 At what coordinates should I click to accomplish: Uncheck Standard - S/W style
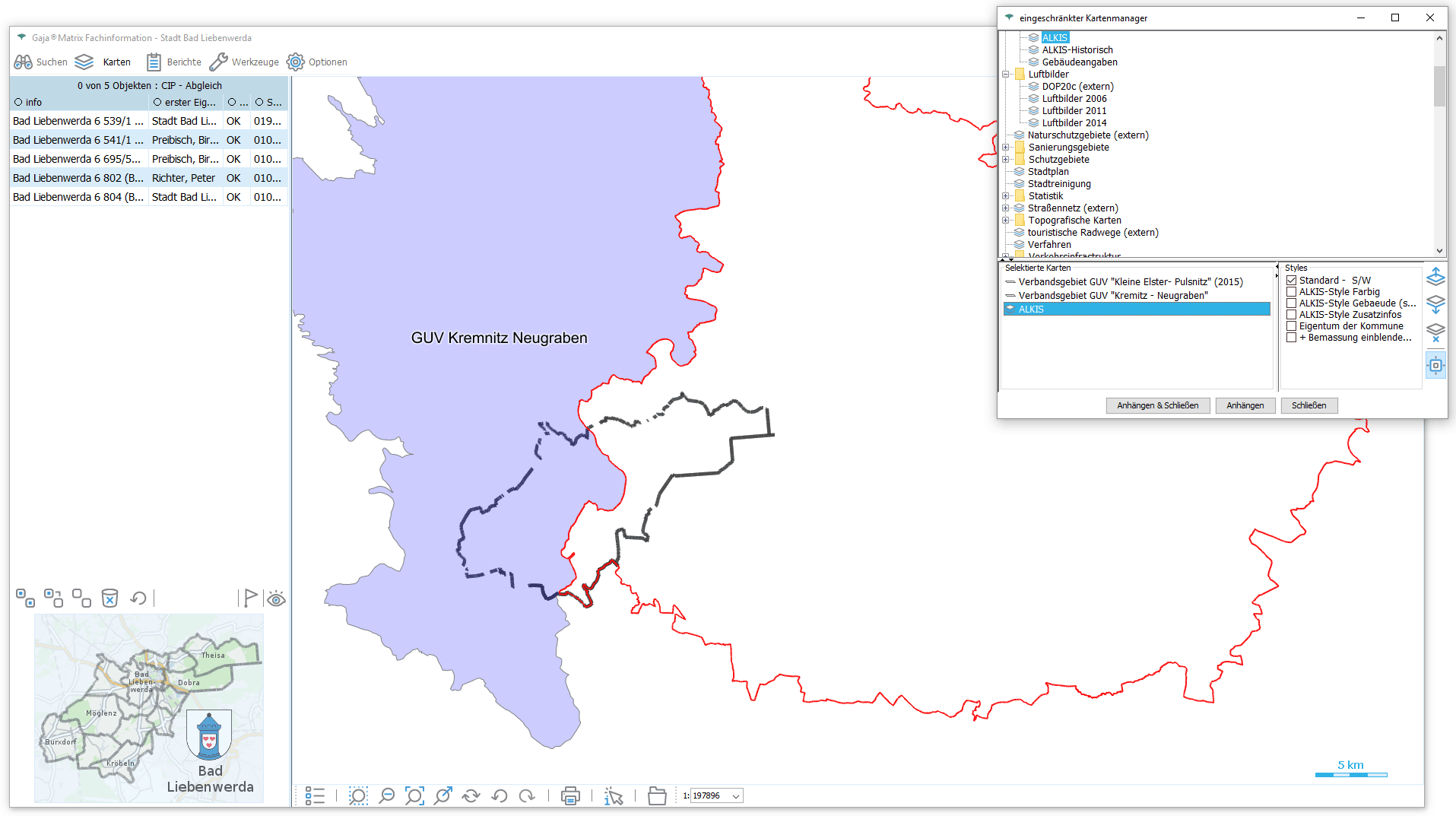tap(1291, 281)
